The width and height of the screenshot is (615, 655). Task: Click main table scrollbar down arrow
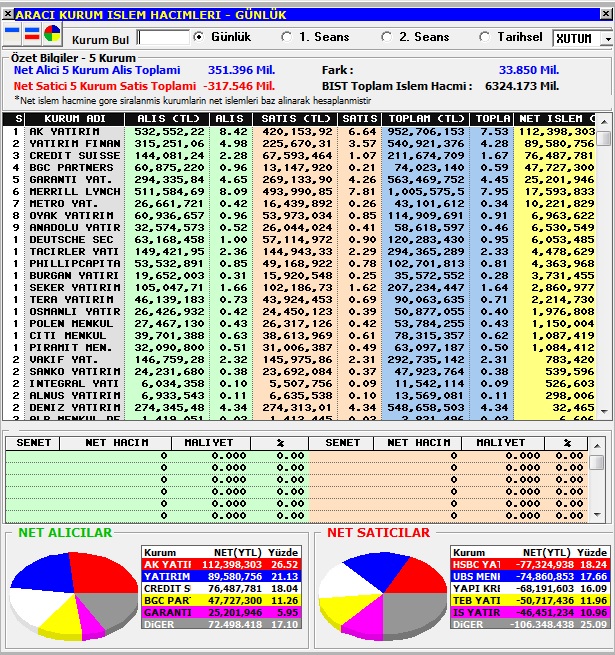(x=604, y=411)
